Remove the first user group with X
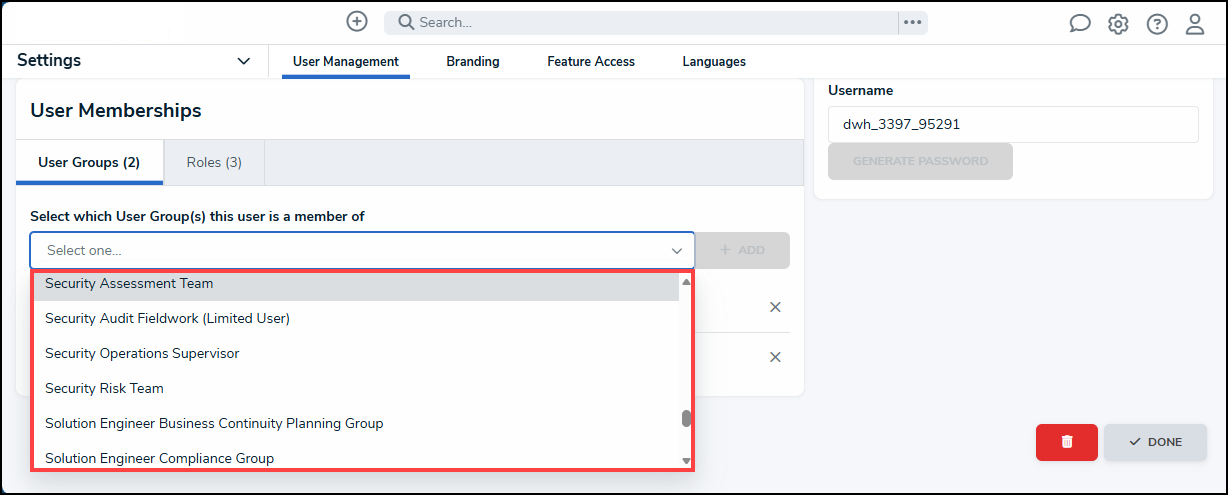Image resolution: width=1228 pixels, height=495 pixels. [775, 307]
